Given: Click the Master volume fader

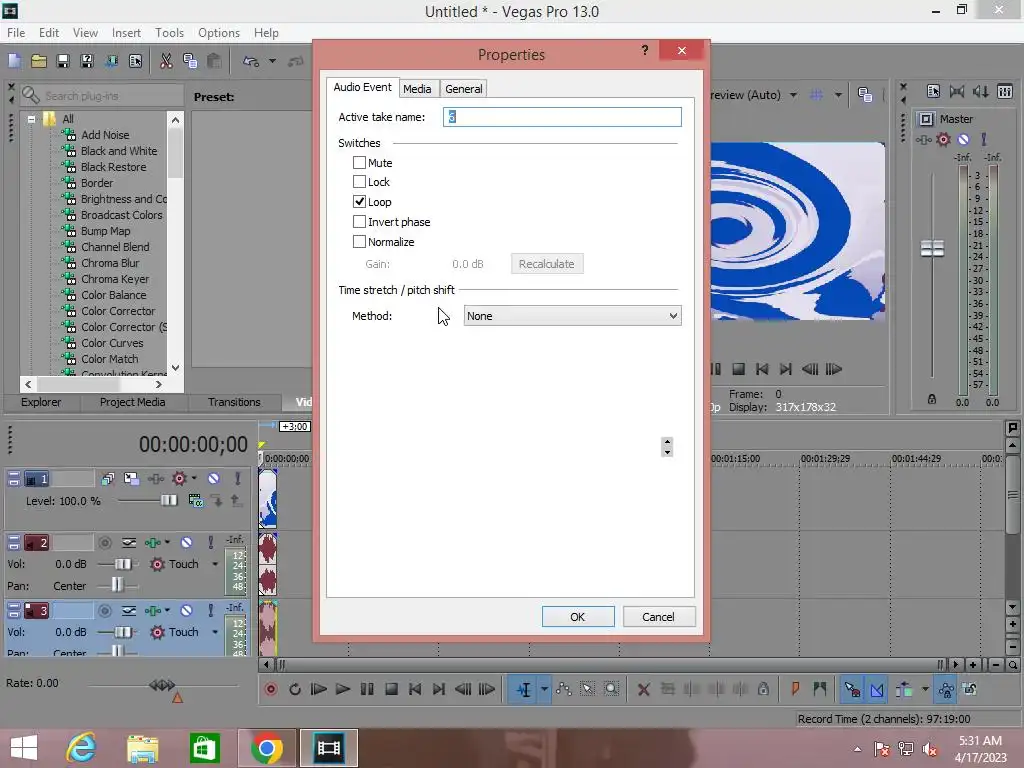Looking at the screenshot, I should (932, 248).
